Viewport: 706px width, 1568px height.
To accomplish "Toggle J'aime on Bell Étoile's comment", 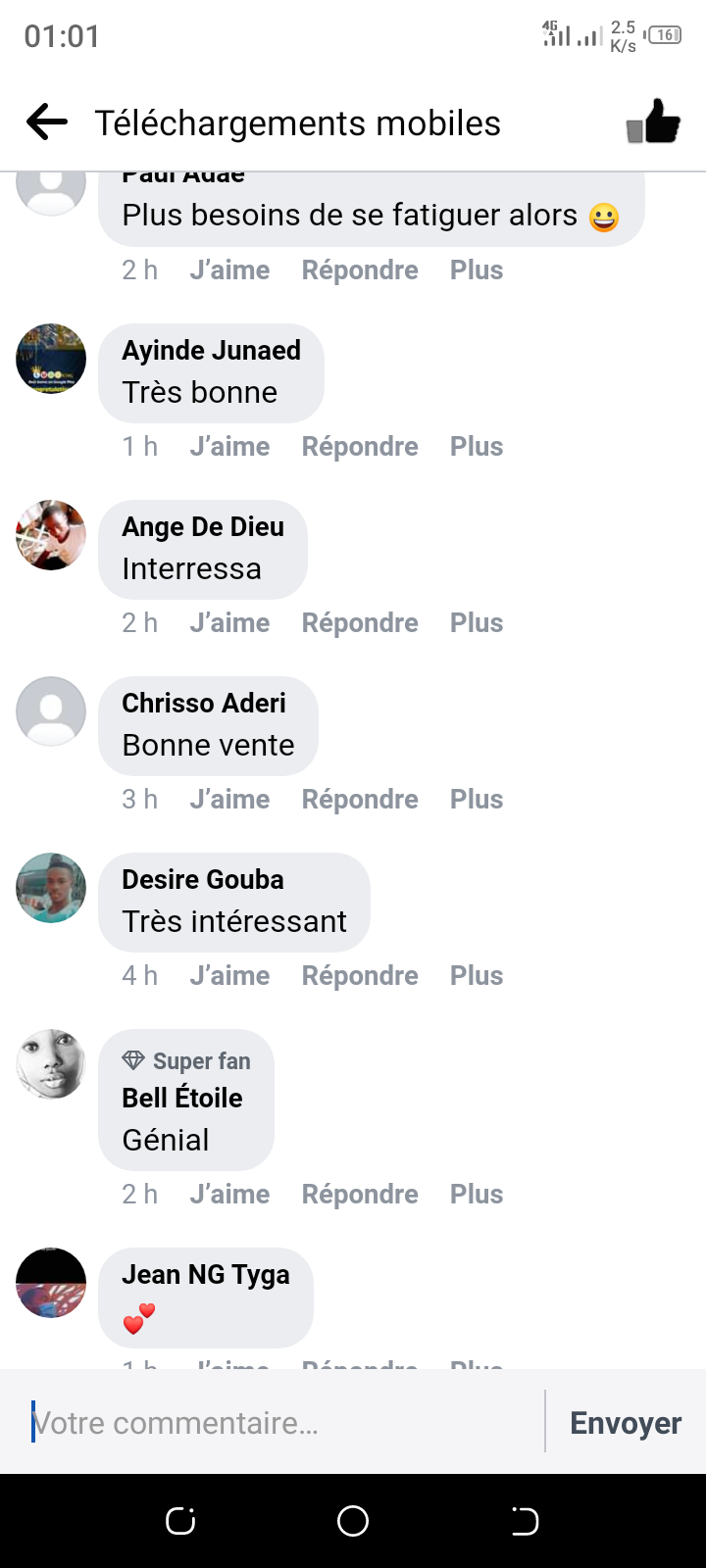I will pyautogui.click(x=229, y=1195).
